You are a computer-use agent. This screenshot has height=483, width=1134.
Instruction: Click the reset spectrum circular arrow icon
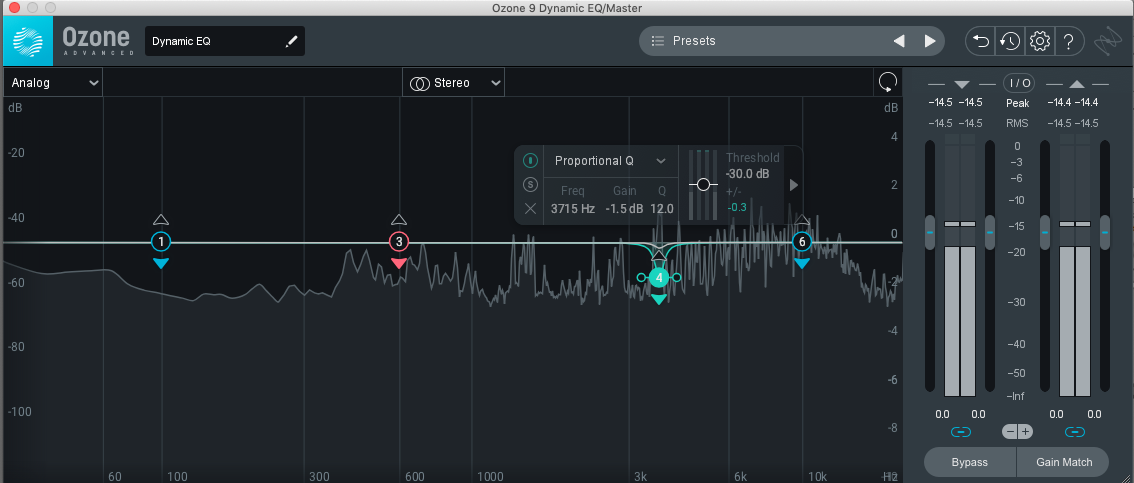tap(887, 82)
